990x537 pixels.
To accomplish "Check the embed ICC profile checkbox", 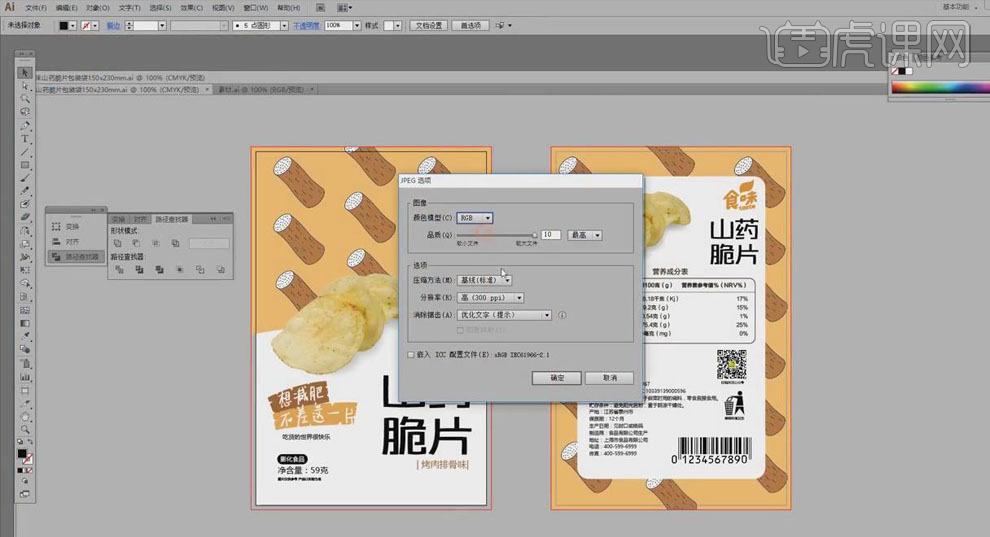I will (411, 355).
